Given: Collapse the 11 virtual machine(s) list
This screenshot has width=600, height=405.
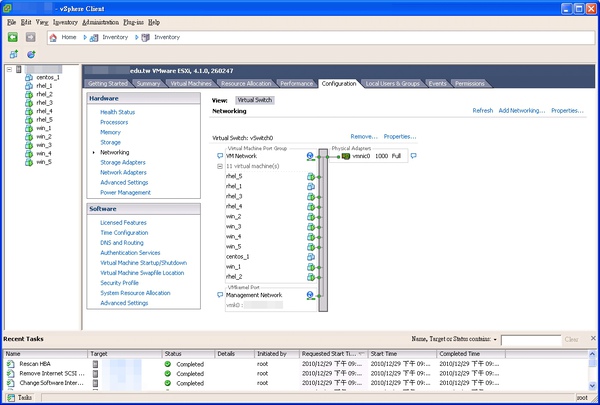Looking at the screenshot, I should pos(220,166).
